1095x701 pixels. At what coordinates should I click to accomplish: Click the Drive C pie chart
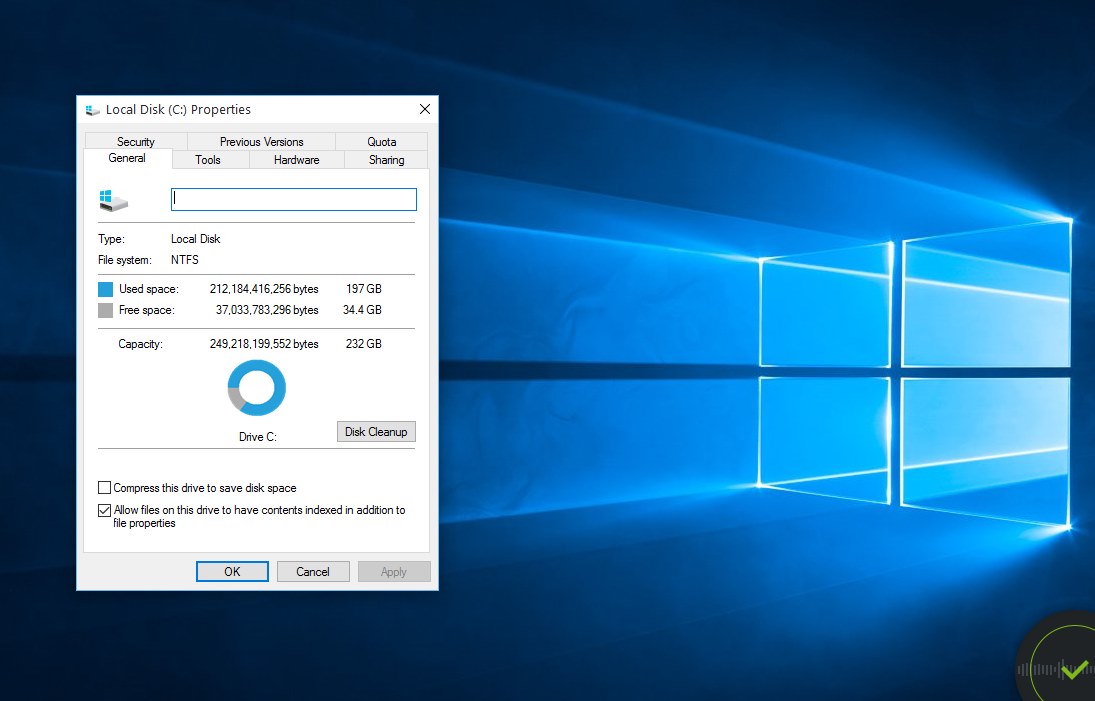(x=257, y=387)
